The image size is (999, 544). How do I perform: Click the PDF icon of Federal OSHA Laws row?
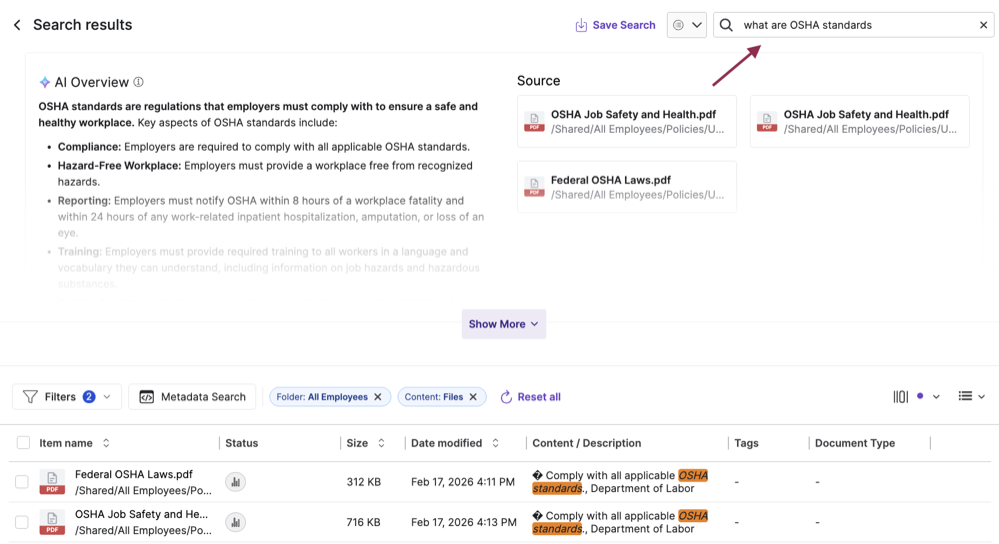click(52, 482)
